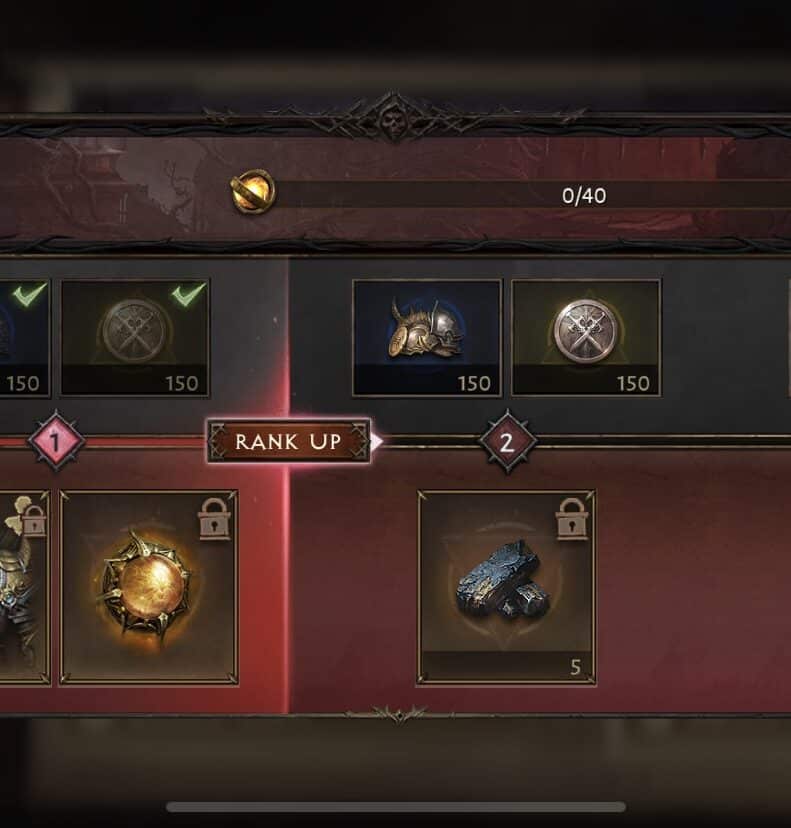Select the rank 2 diamond marker
The image size is (791, 828).
(507, 442)
